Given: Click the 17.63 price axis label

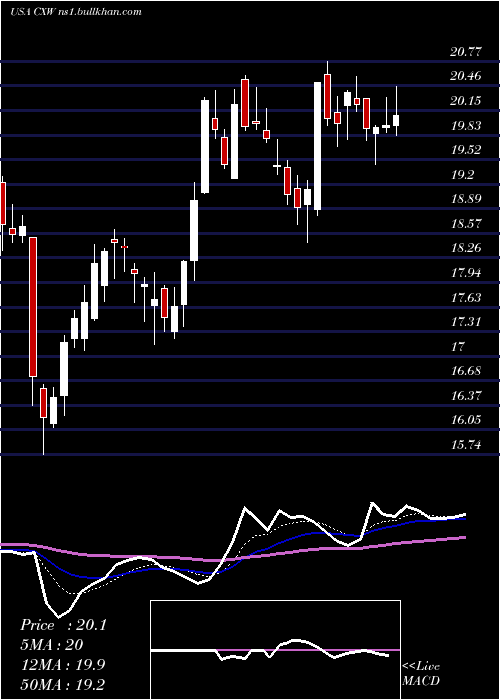Looking at the screenshot, I should coord(466,298).
